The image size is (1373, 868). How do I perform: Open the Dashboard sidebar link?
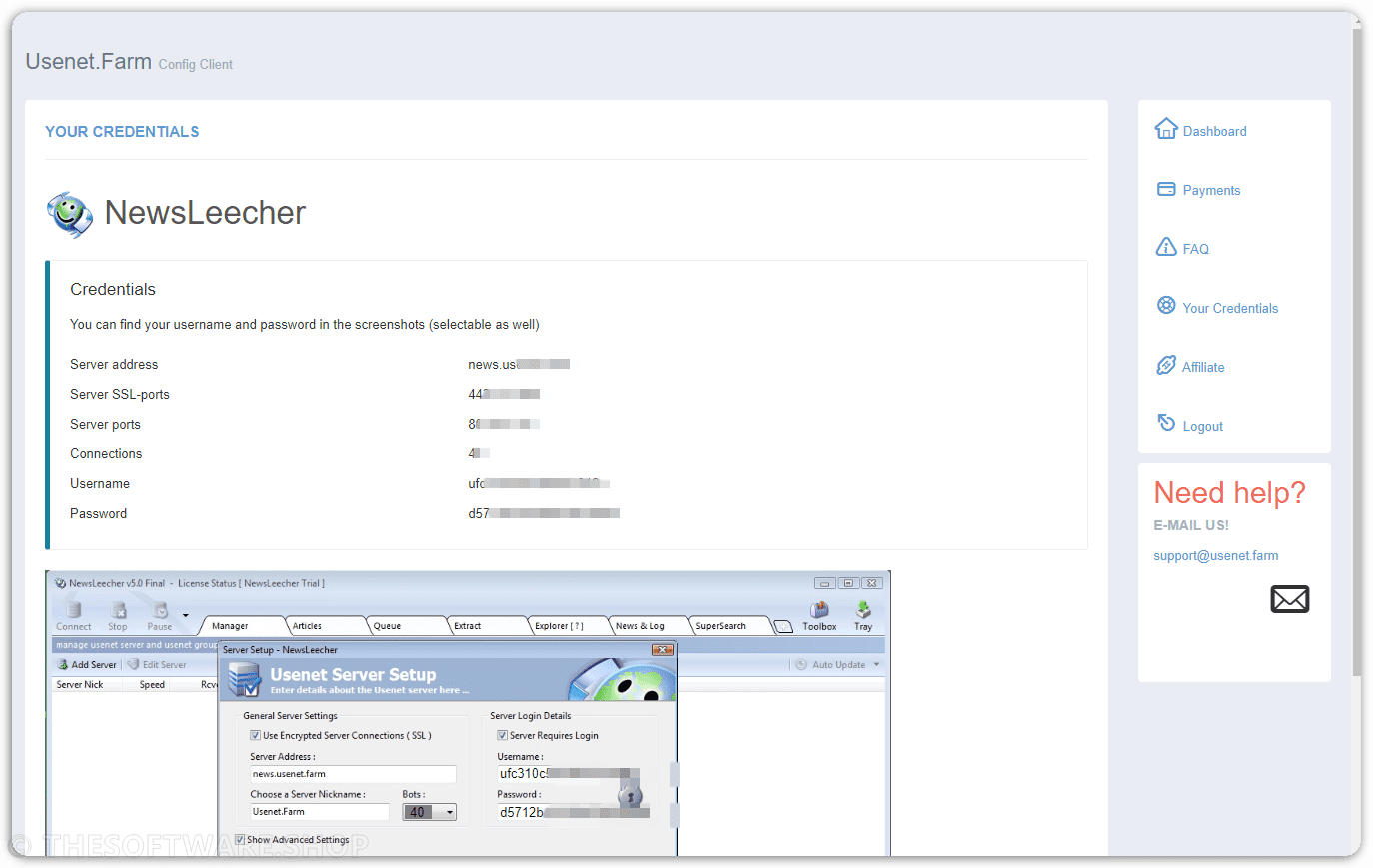click(1214, 131)
